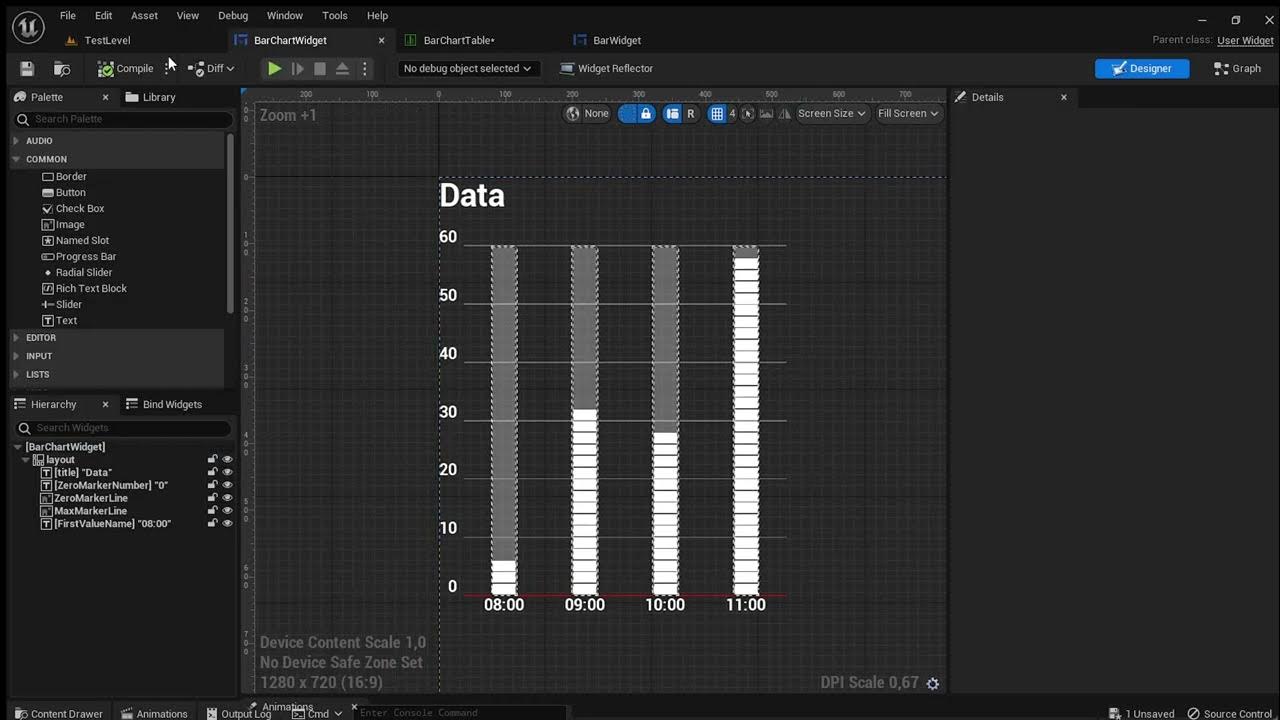Open the File menu

pyautogui.click(x=68, y=15)
